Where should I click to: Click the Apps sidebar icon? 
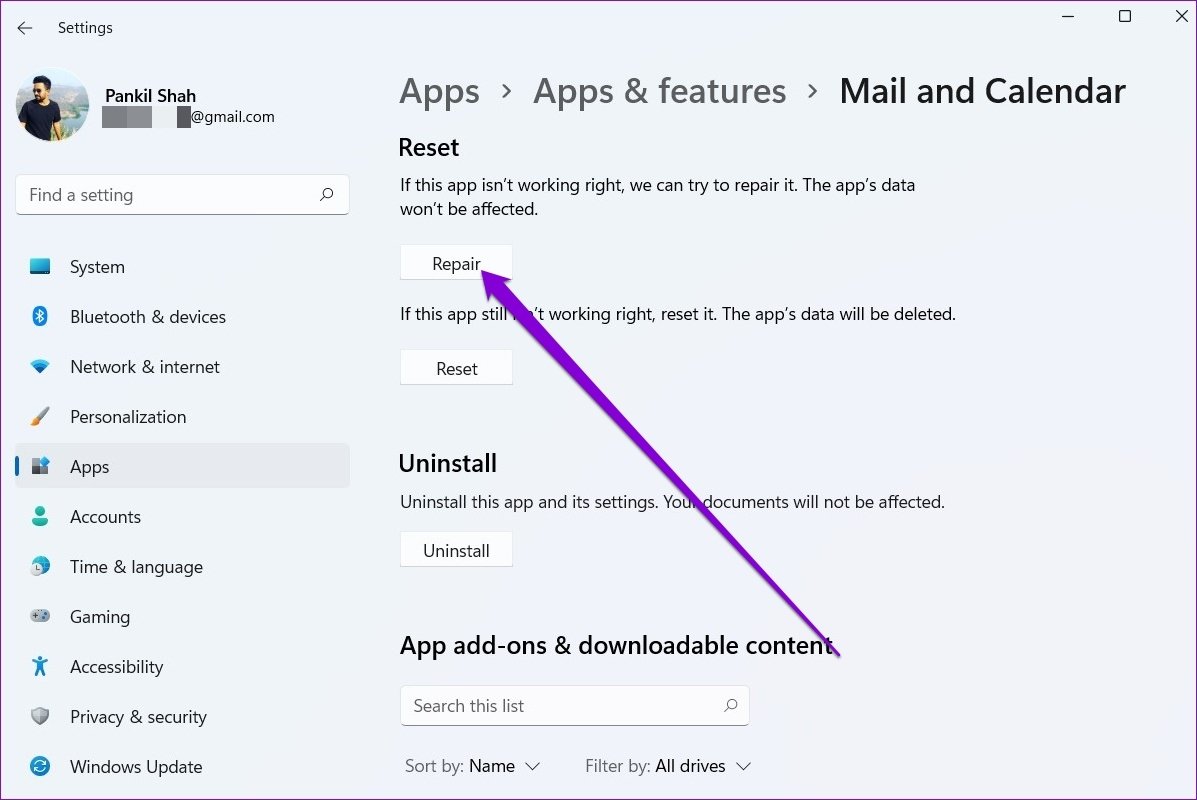click(40, 466)
